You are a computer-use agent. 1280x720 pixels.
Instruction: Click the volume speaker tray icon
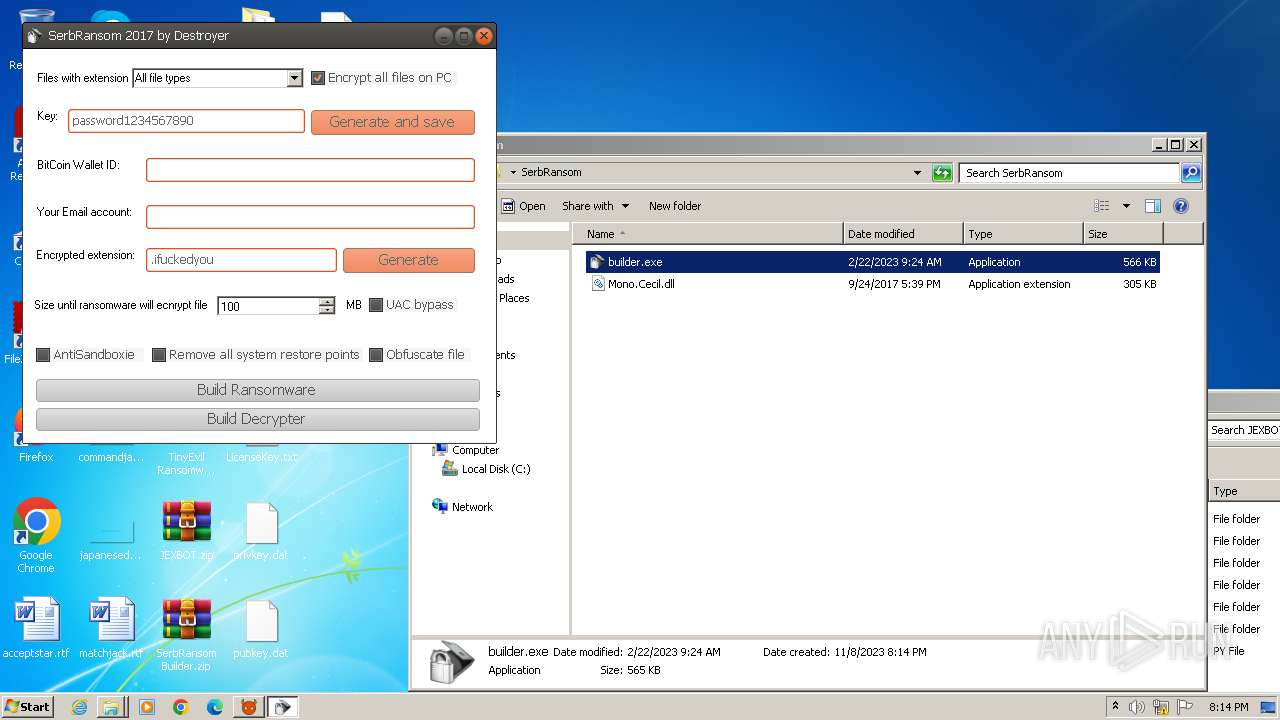coord(1137,707)
